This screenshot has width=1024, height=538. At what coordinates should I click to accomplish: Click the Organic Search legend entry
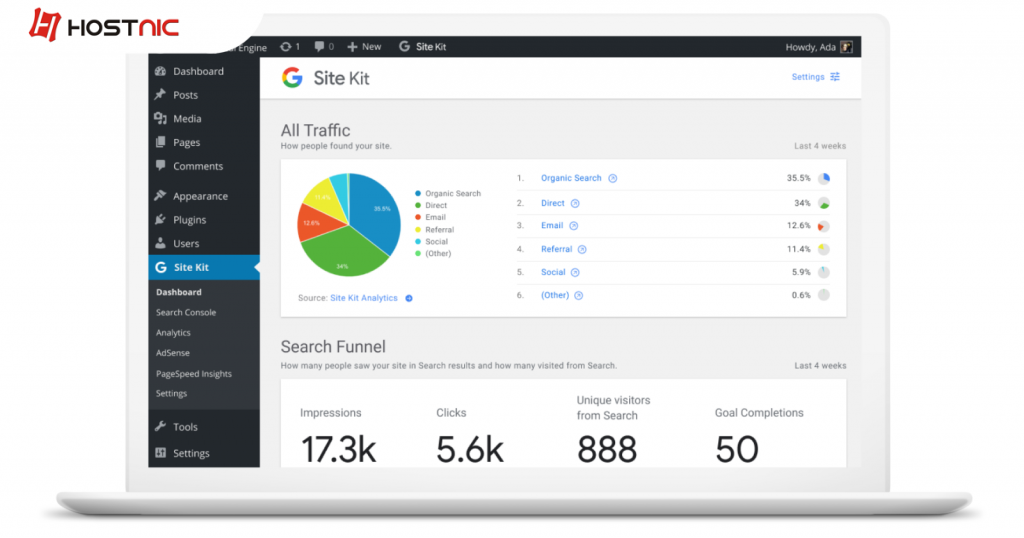tap(447, 193)
